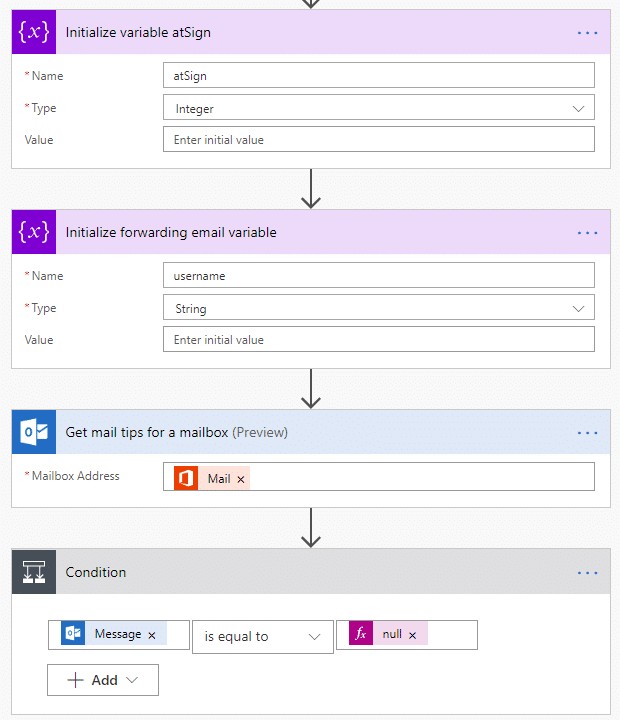
Task: Click the 'Mailbox Address' label
Action: click(x=75, y=476)
